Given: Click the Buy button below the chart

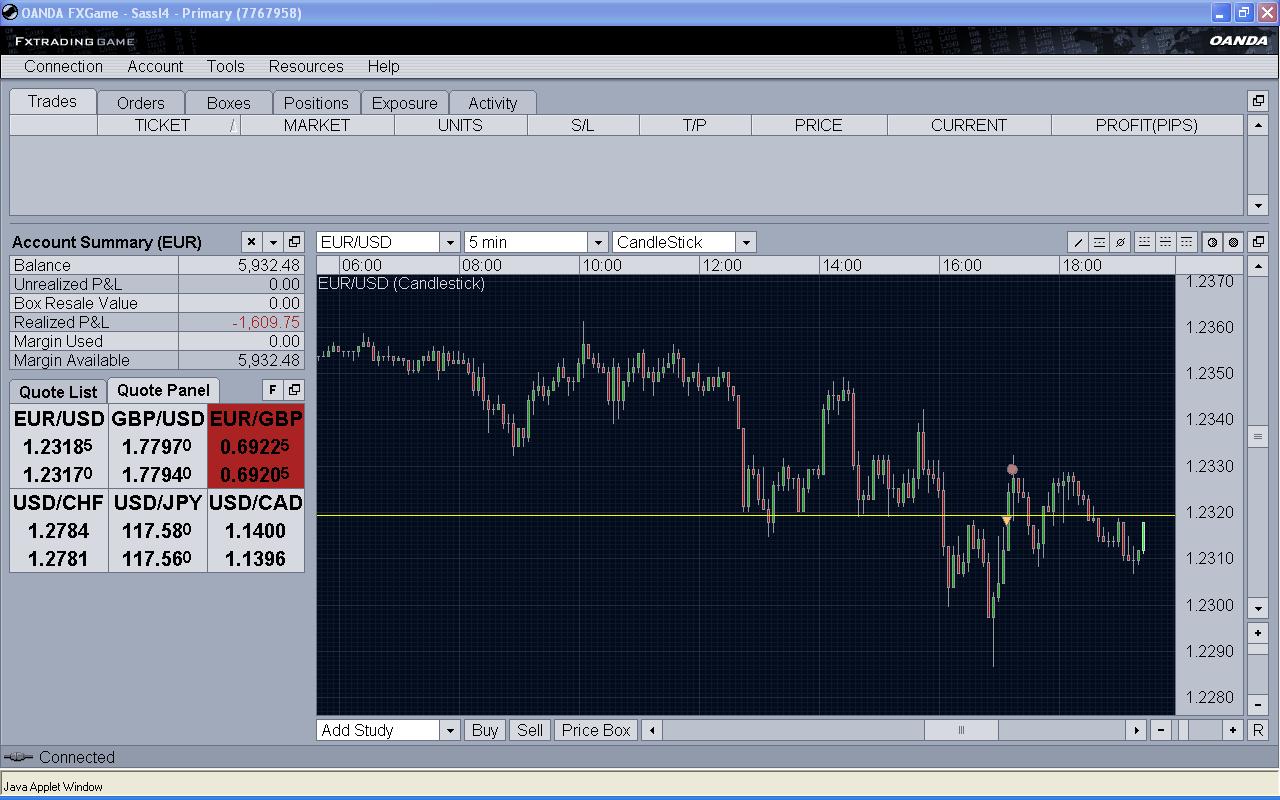Looking at the screenshot, I should (485, 730).
